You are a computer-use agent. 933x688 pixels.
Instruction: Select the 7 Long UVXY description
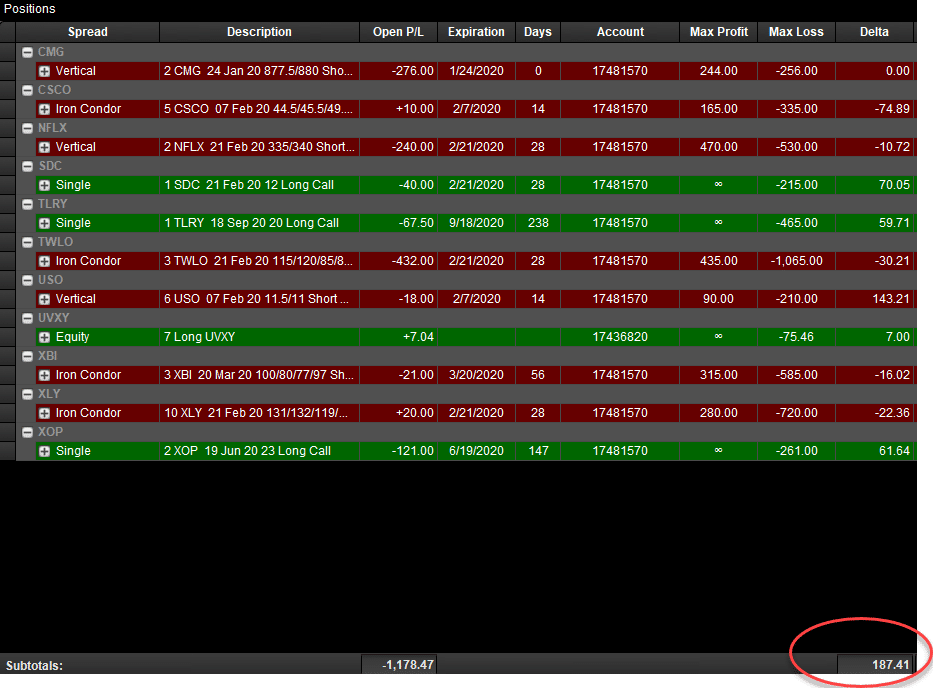[259, 337]
